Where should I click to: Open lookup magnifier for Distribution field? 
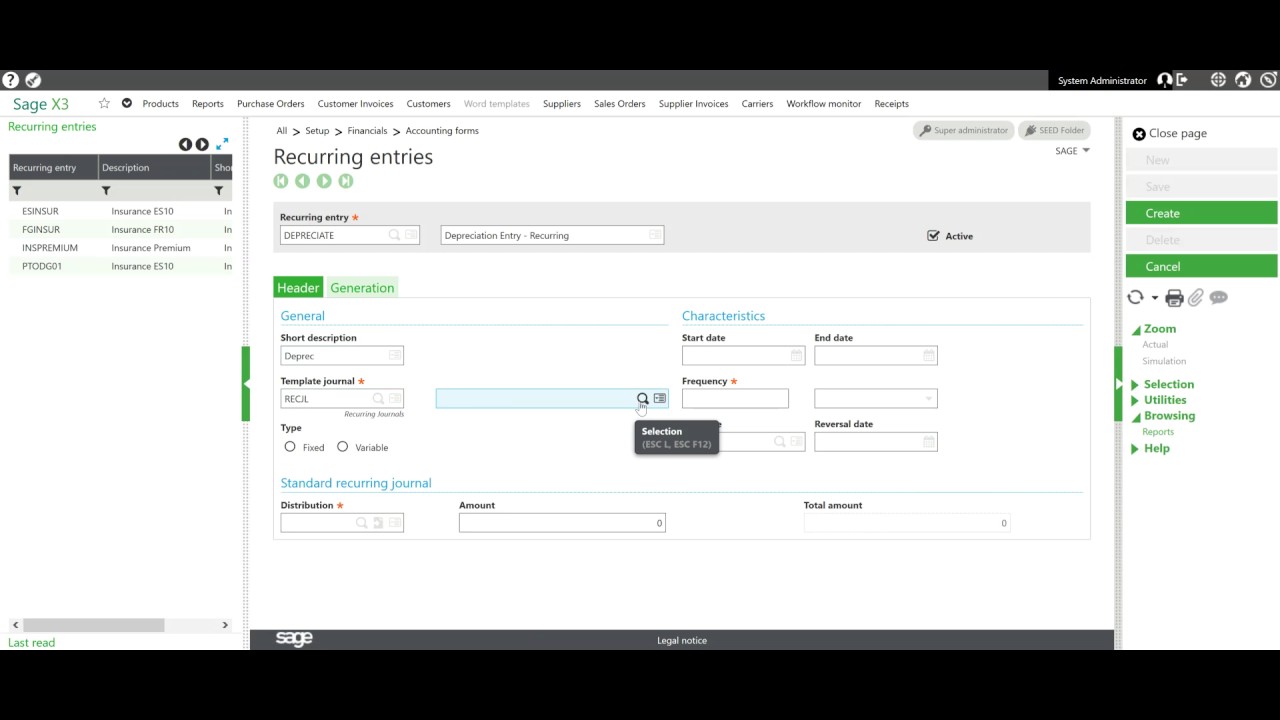pyautogui.click(x=361, y=523)
